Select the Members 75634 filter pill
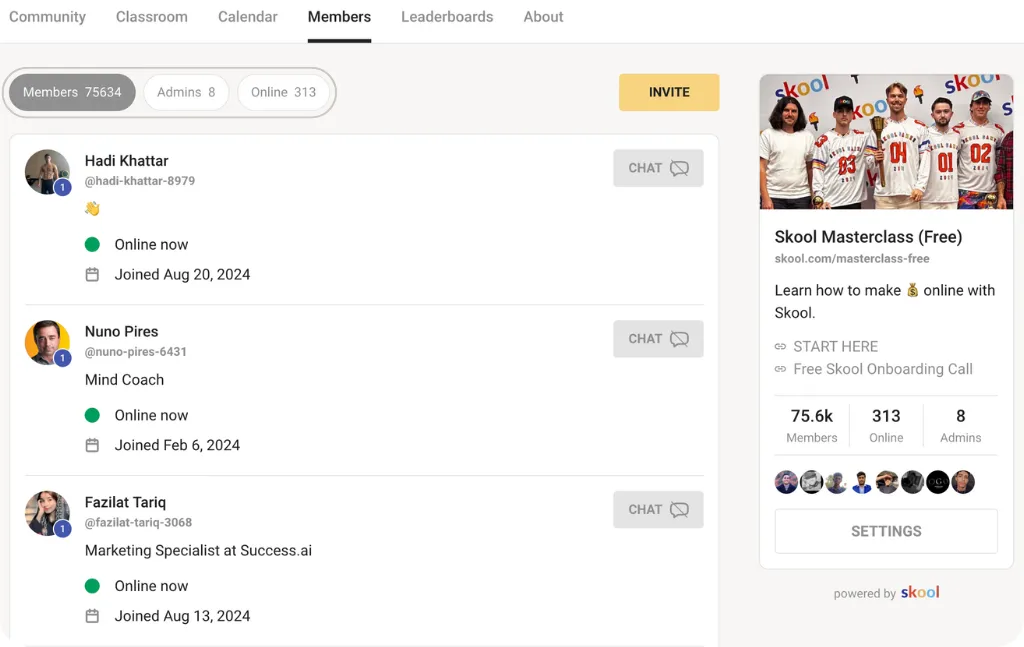The image size is (1024, 647). pyautogui.click(x=71, y=92)
